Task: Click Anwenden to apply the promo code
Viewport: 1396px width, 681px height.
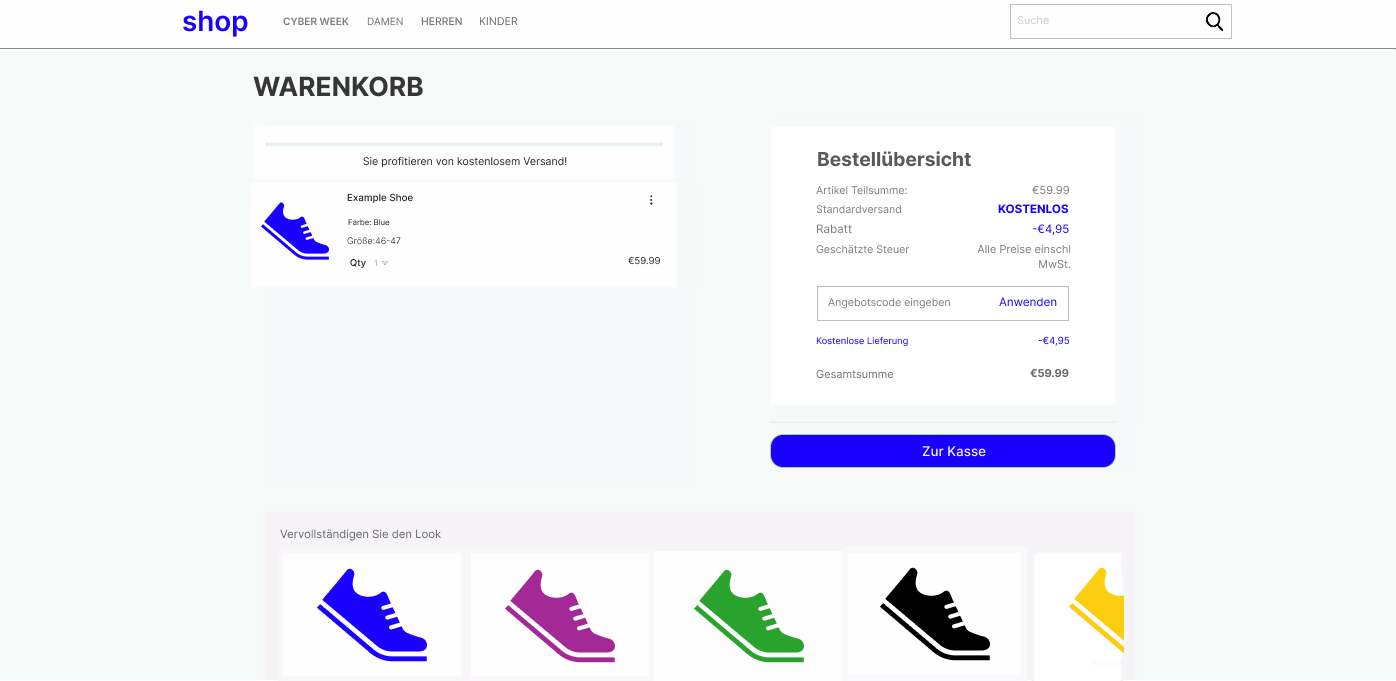Action: pyautogui.click(x=1027, y=302)
